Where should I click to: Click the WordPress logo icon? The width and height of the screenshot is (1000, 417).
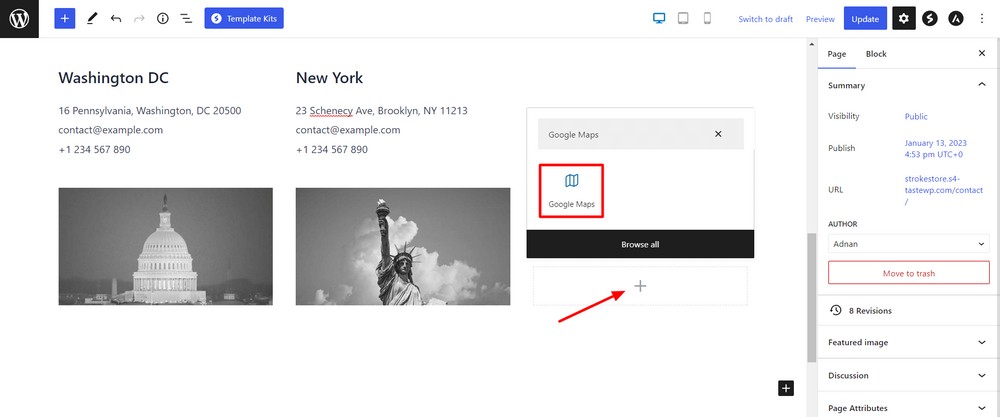click(x=19, y=18)
